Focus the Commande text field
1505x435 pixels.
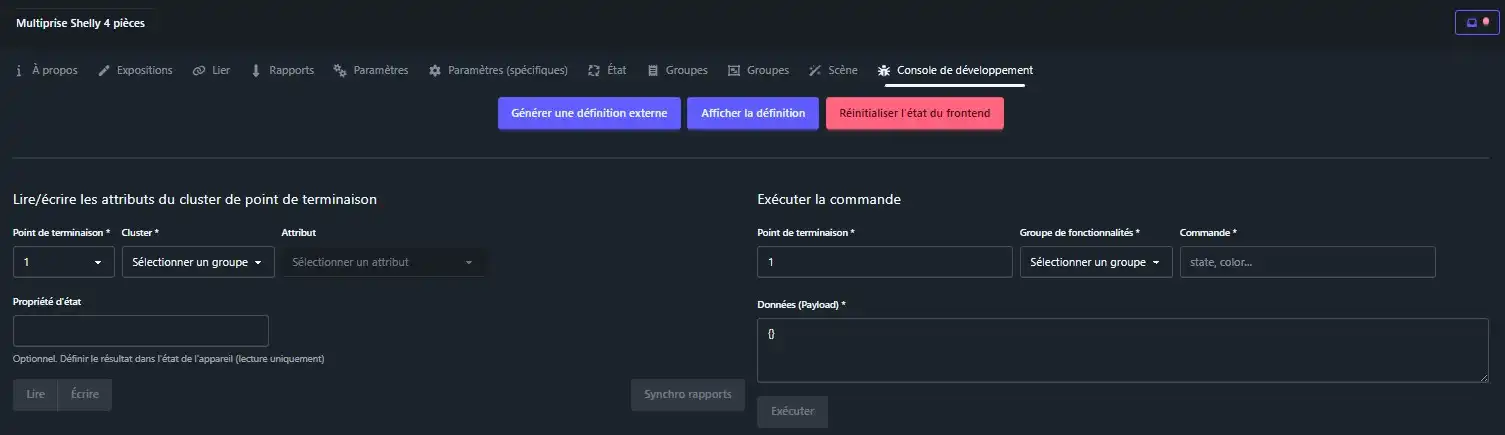(1307, 262)
